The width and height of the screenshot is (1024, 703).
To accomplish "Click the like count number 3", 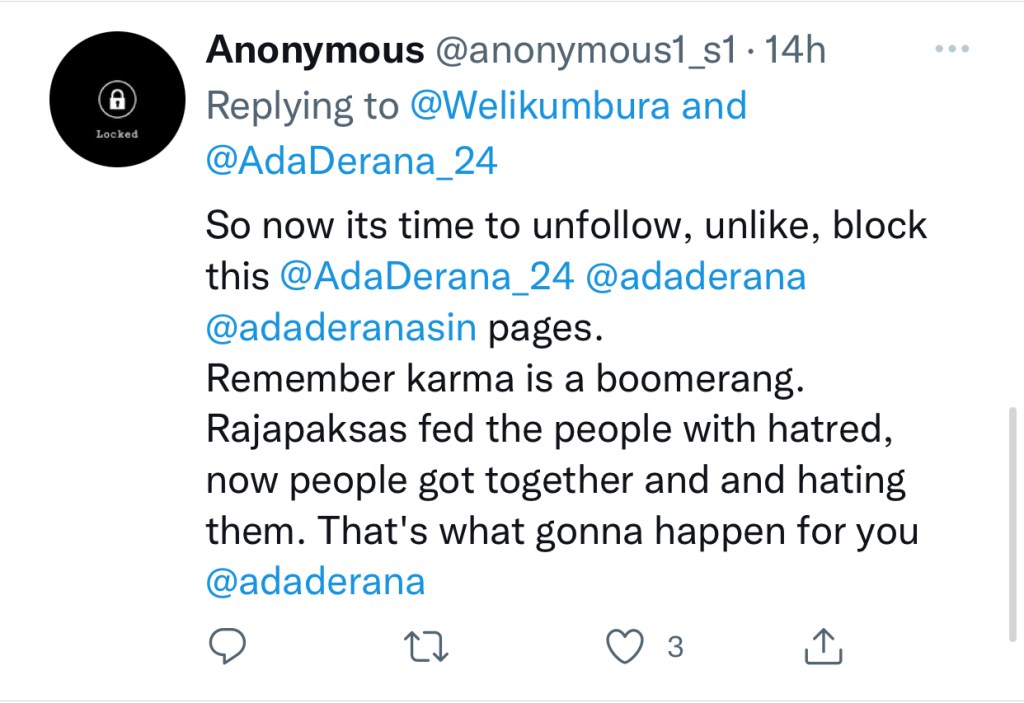I will tap(675, 648).
